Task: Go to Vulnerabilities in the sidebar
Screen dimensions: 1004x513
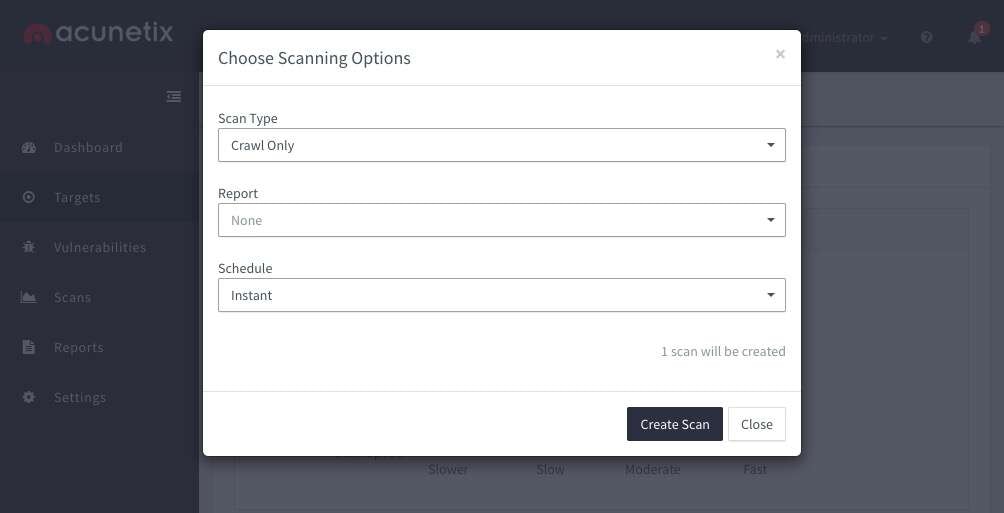Action: [100, 247]
